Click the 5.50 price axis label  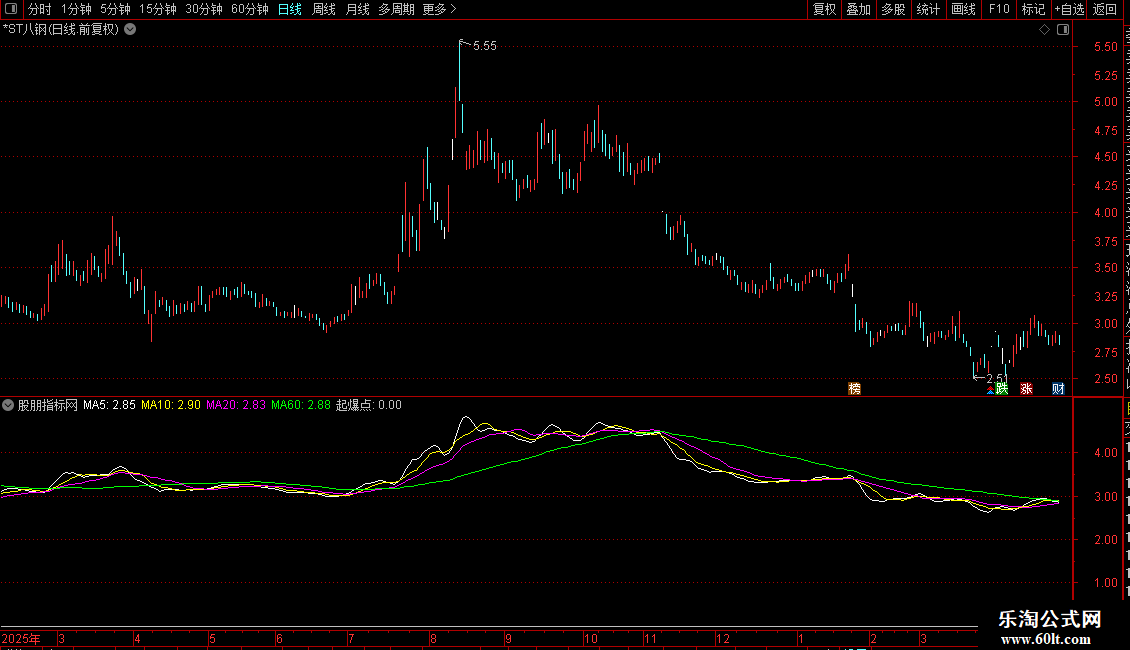click(1106, 47)
